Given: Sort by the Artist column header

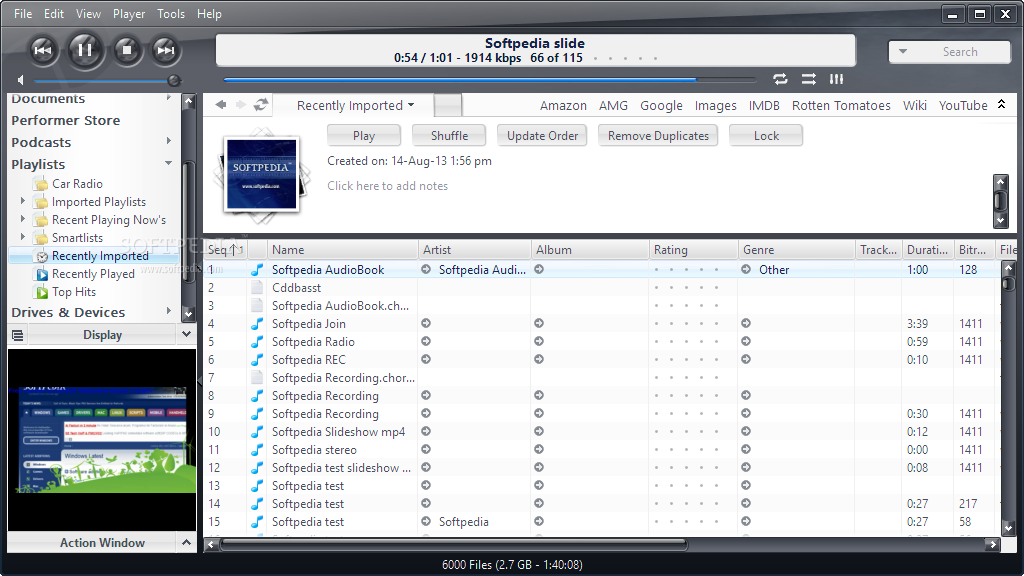Looking at the screenshot, I should (x=474, y=249).
